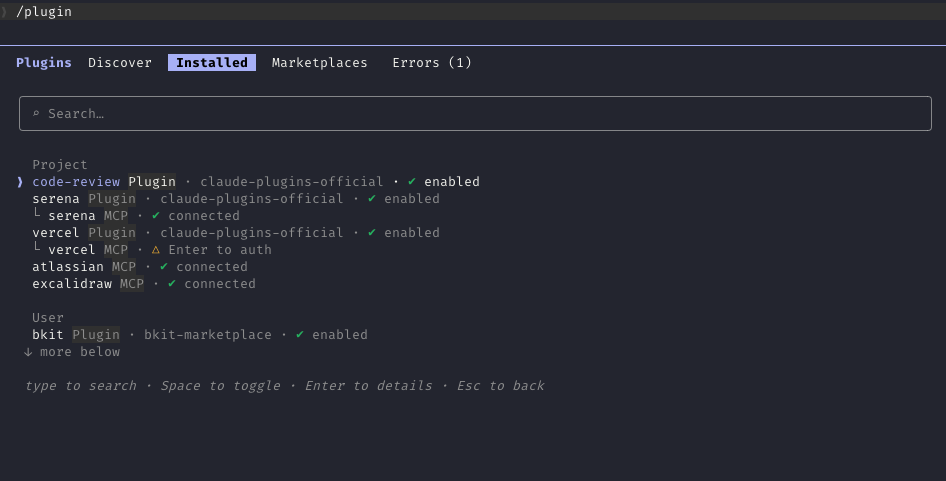946x481 pixels.
Task: Click the MCP badge on atlassian row
Action: [x=124, y=266]
